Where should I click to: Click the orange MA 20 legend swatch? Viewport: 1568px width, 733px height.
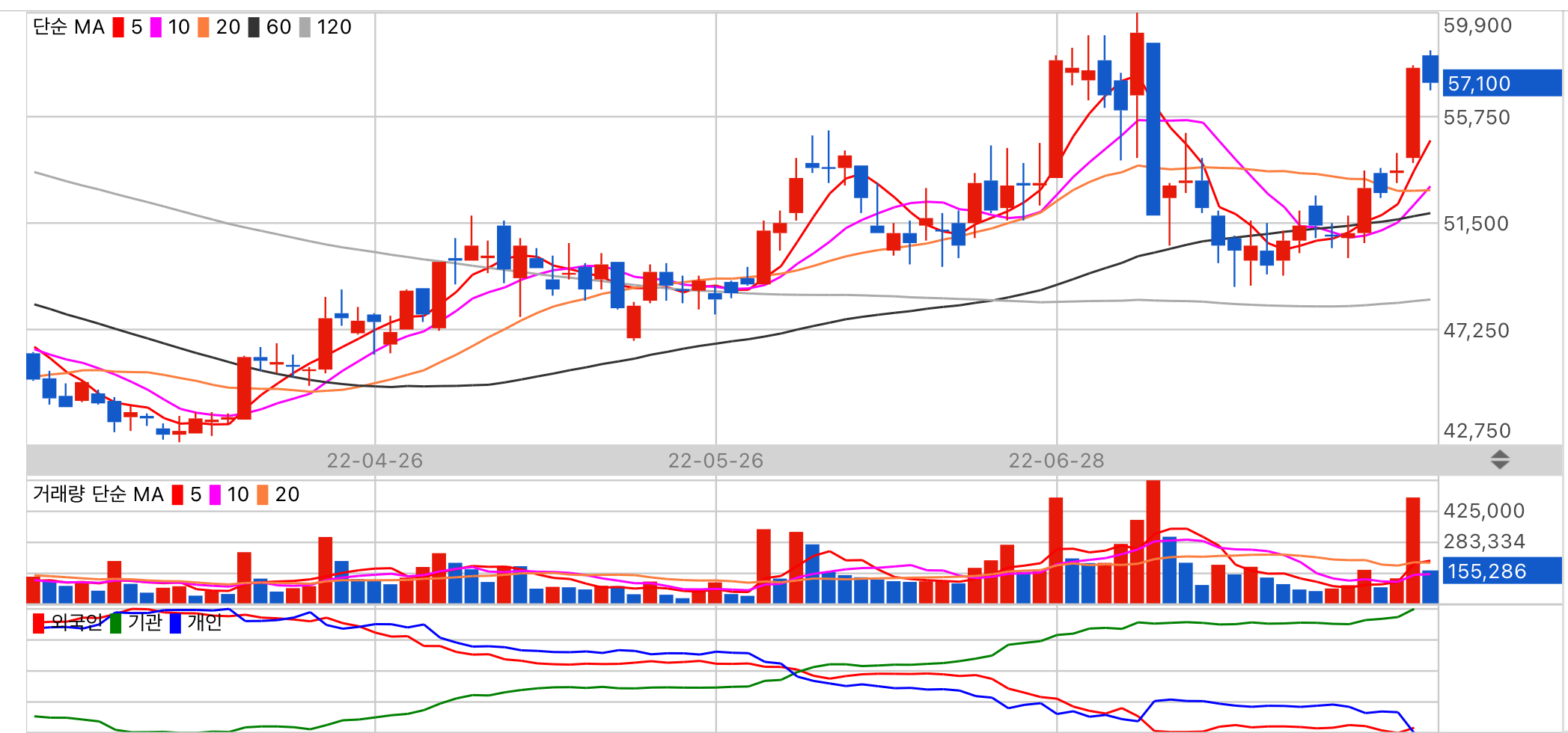(x=204, y=28)
